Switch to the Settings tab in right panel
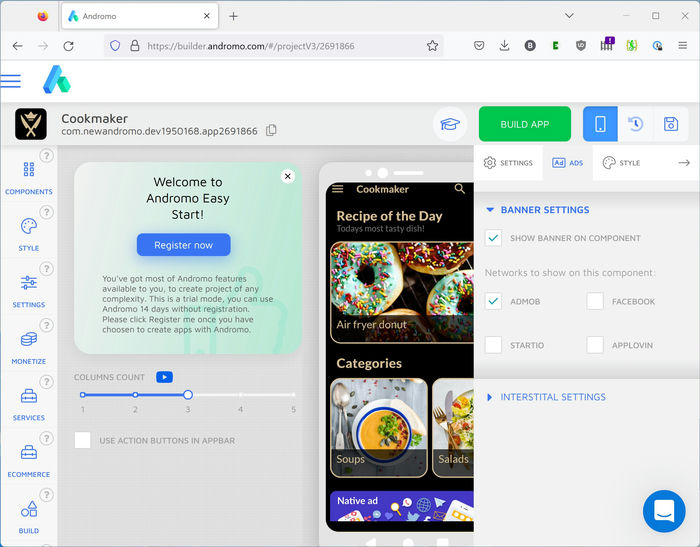Image resolution: width=700 pixels, height=547 pixels. pos(508,163)
